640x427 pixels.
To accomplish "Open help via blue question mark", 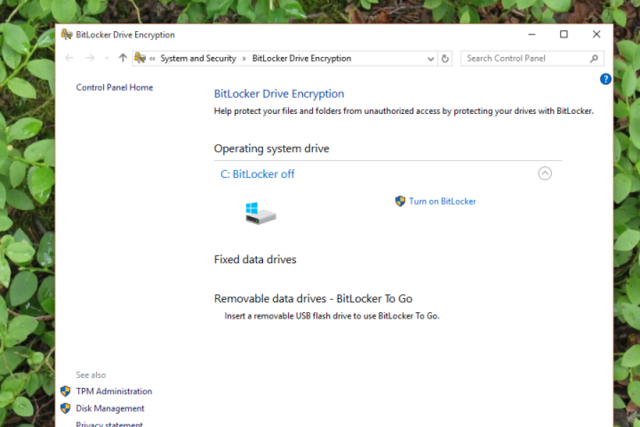I will pos(605,79).
